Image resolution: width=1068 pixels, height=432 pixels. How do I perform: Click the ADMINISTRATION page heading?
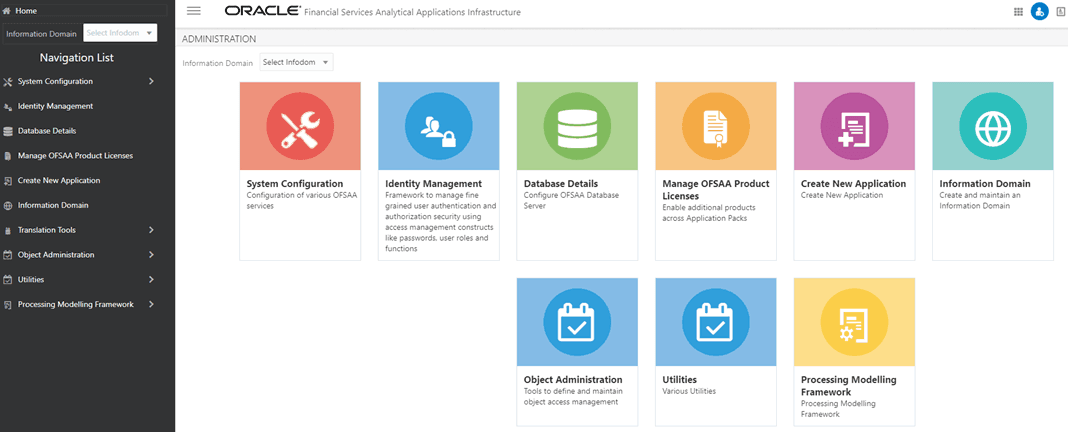(219, 40)
